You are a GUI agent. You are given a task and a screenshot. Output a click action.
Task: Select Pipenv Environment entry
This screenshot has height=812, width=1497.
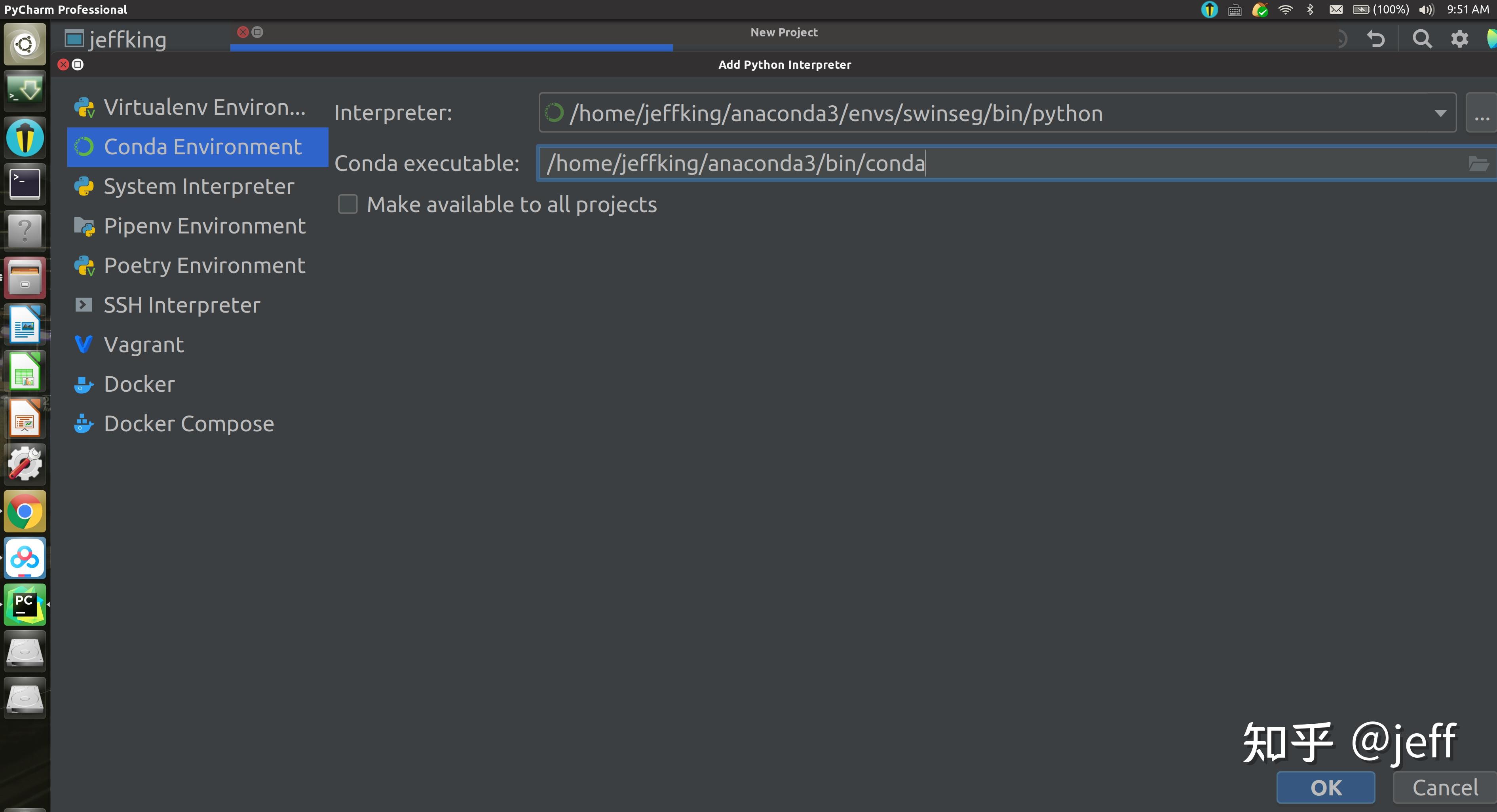[198, 226]
